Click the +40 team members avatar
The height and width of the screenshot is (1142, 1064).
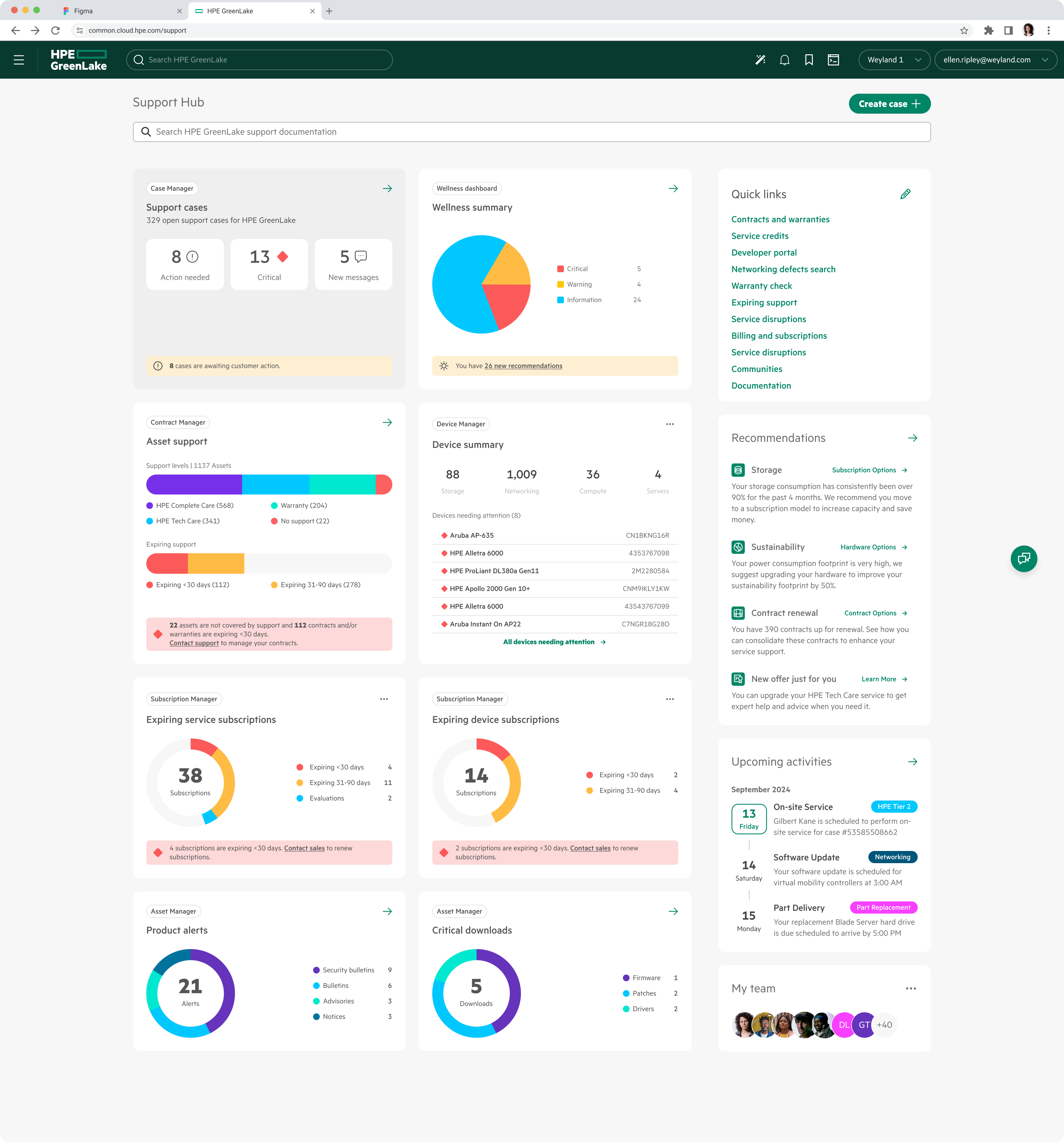click(884, 1024)
